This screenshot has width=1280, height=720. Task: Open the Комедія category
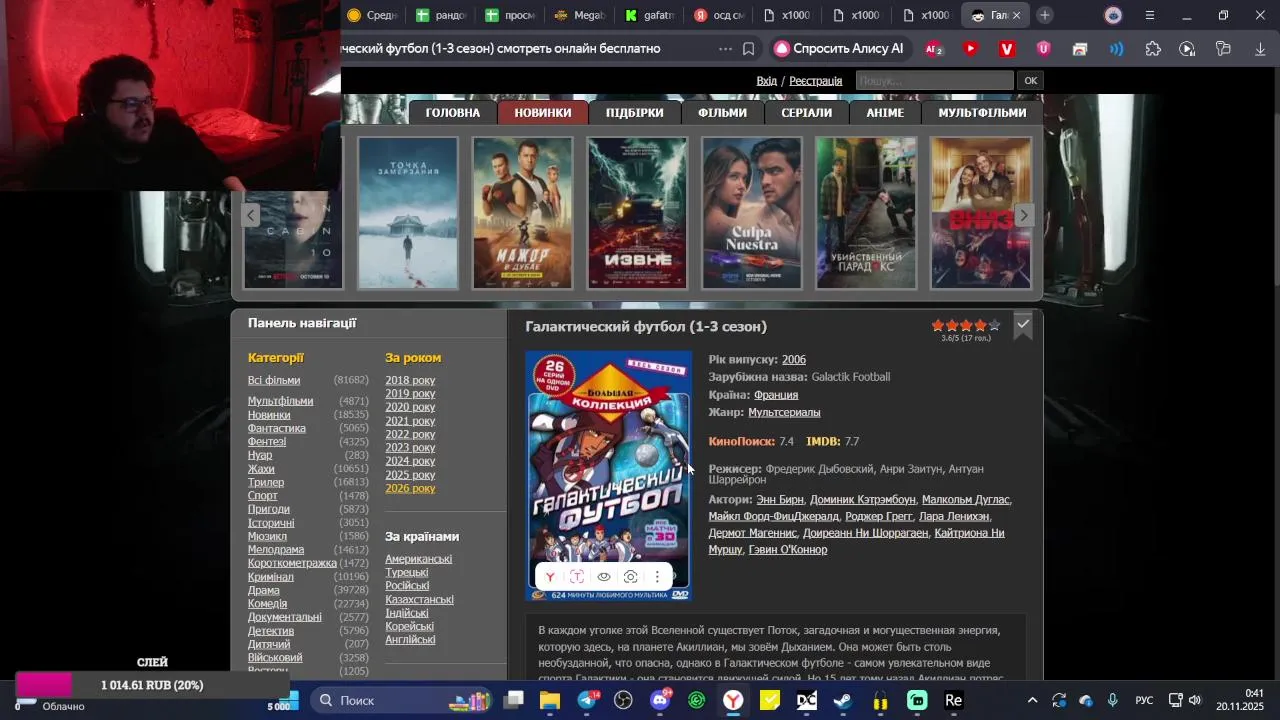(x=267, y=603)
